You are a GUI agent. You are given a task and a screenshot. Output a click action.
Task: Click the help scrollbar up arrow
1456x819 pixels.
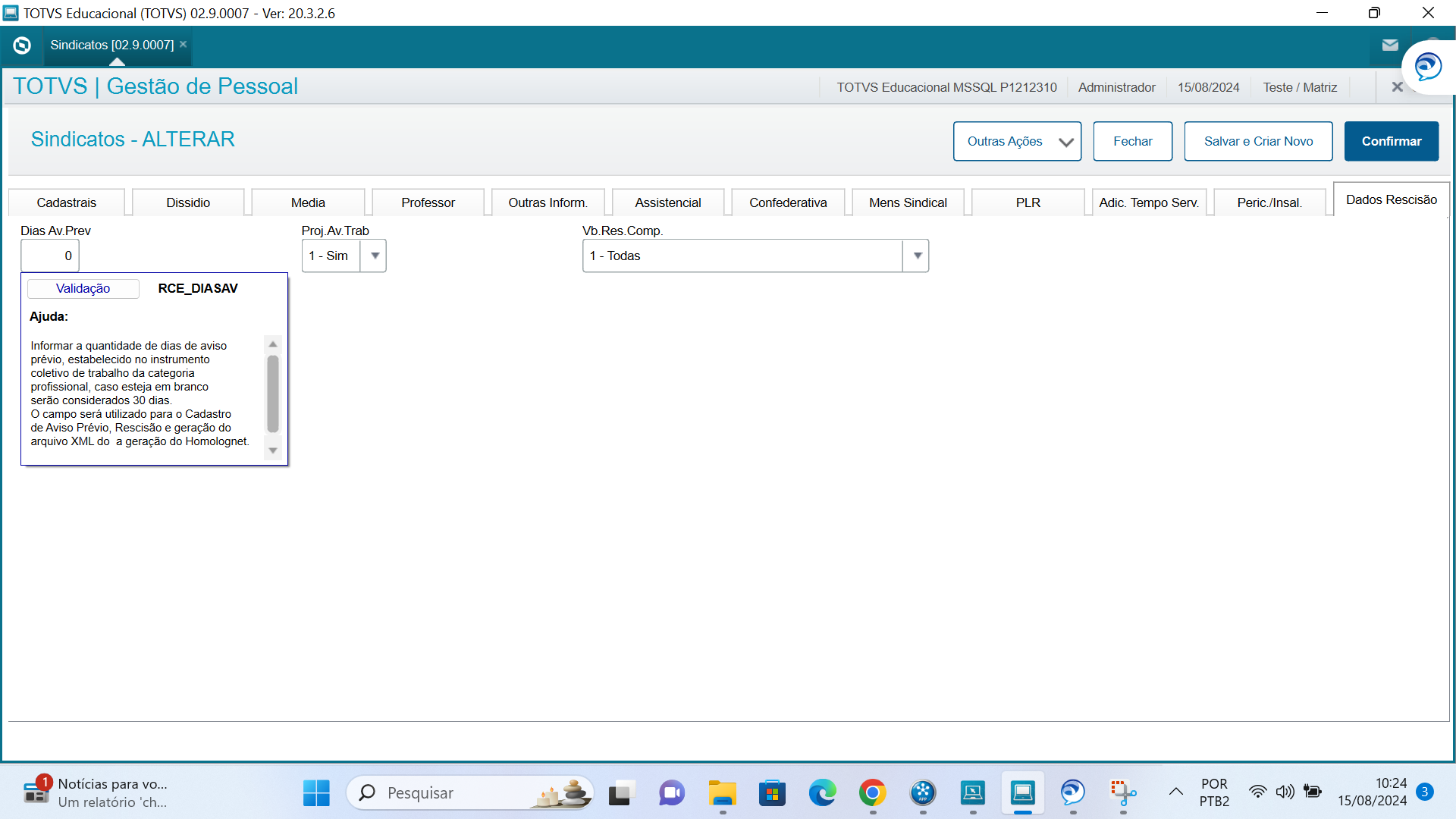273,344
